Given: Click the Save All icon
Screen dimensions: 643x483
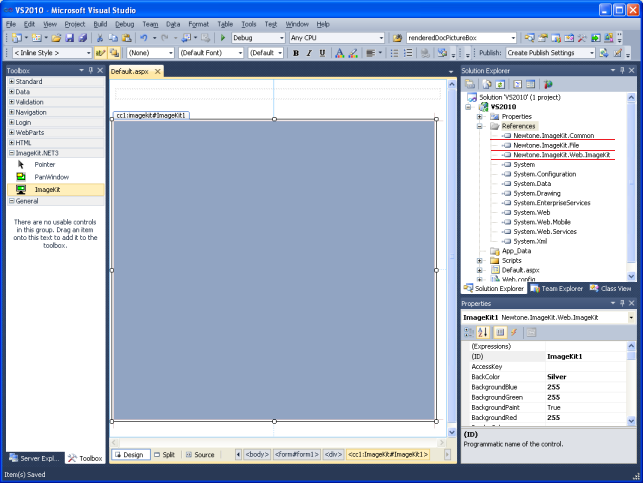Looking at the screenshot, I should click(x=82, y=38).
